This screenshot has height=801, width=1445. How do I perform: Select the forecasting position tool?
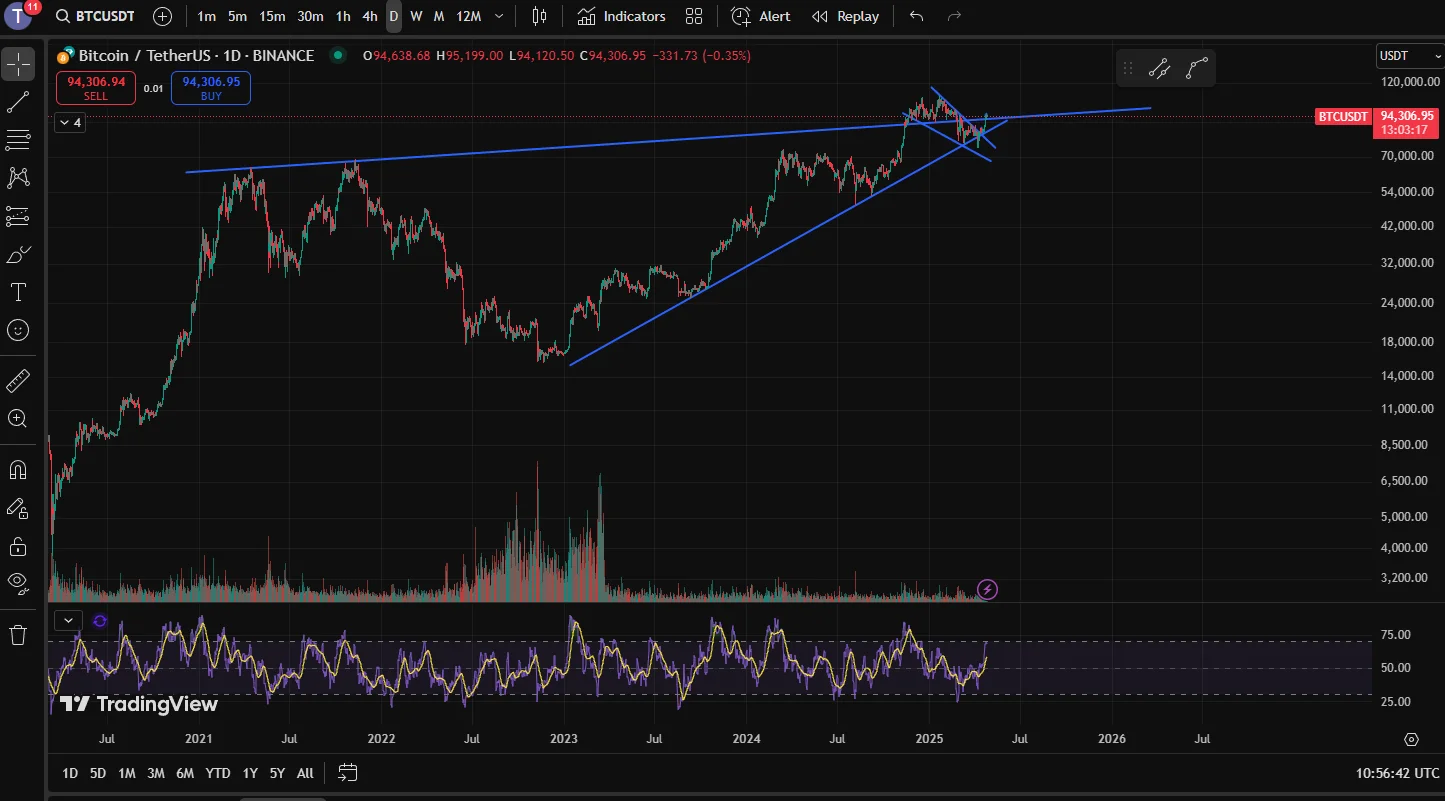18,216
